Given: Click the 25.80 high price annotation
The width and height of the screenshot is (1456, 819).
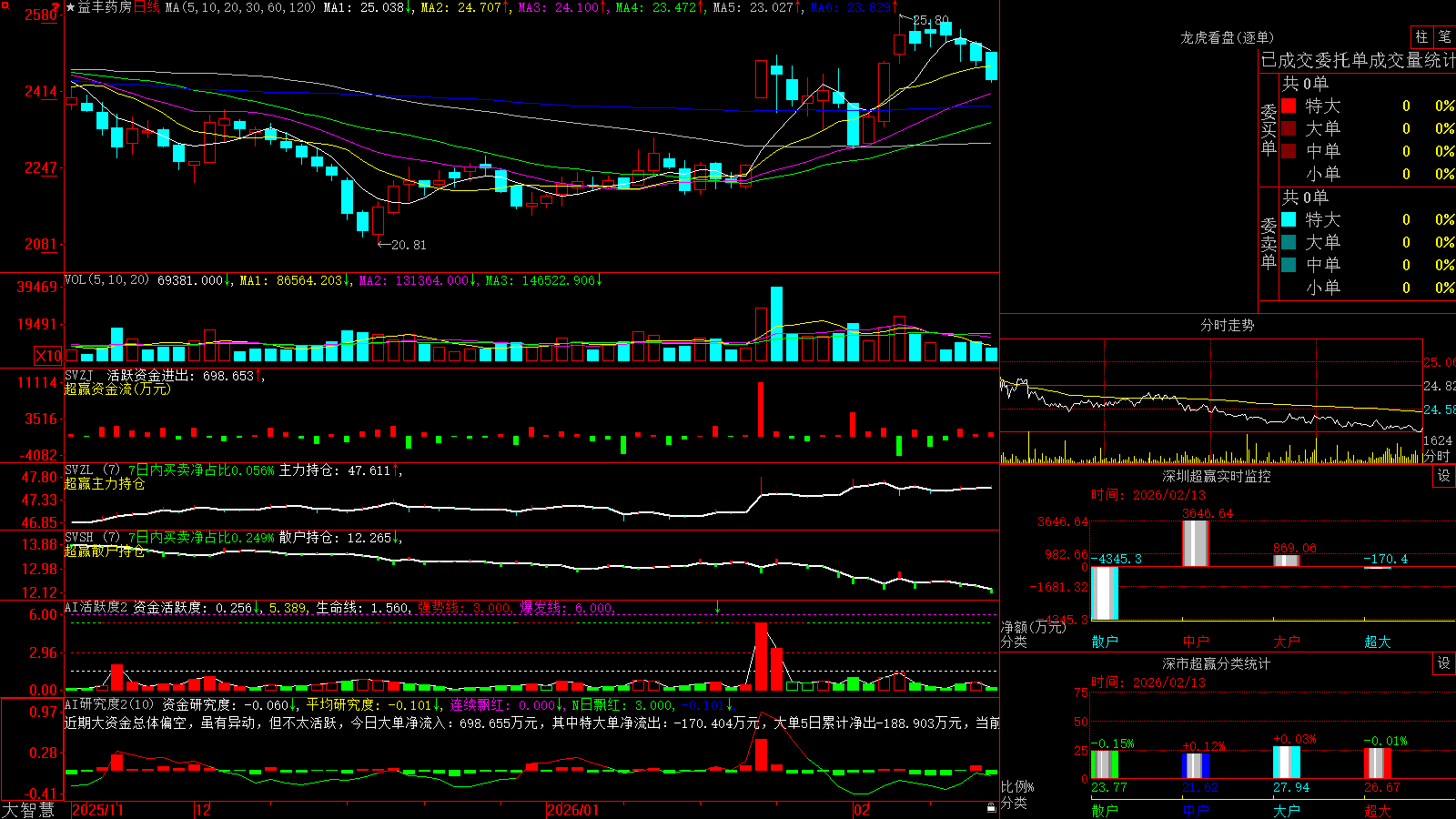Looking at the screenshot, I should click(x=930, y=20).
